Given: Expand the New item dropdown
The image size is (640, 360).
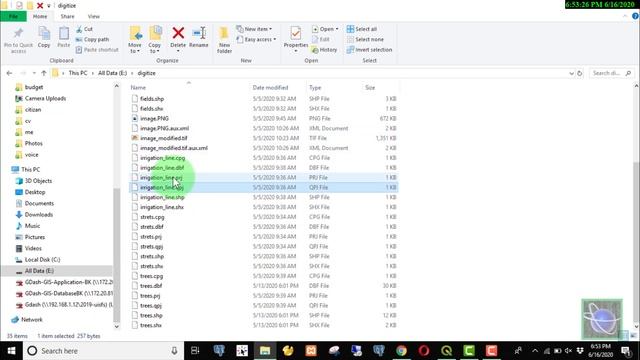Looking at the screenshot, I should coord(270,29).
